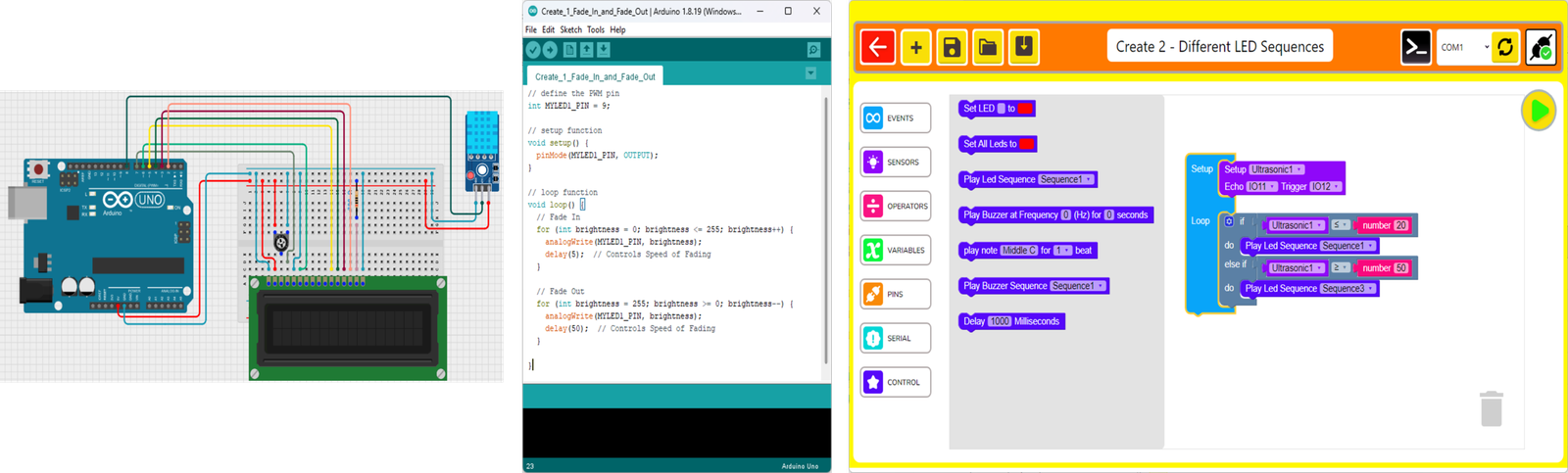Open Sequence1 dropdown in Play Buzzer Sequence block
1568x473 pixels.
click(1078, 286)
